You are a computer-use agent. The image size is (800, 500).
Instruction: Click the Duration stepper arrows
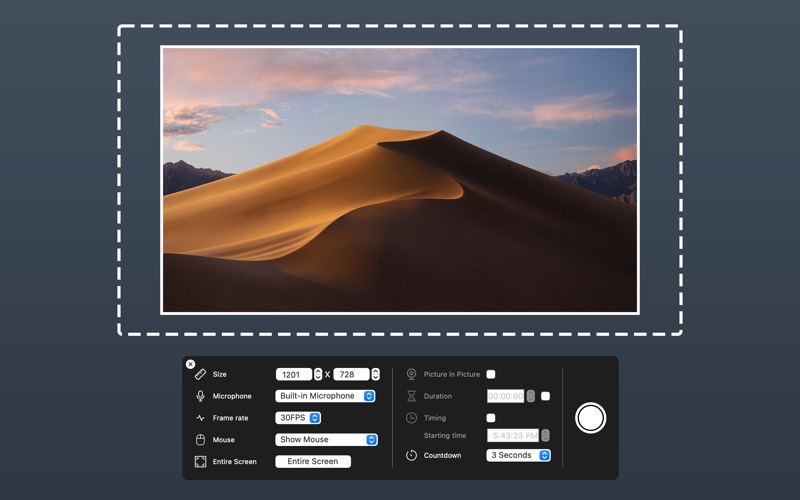(531, 396)
